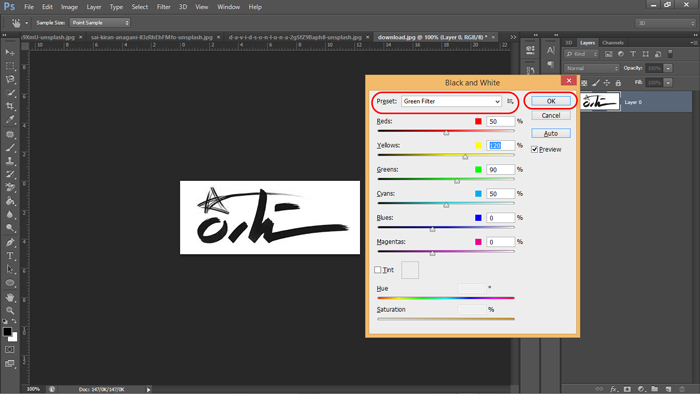Screen dimensions: 700x394
Task: Open the Normal blend mode dropdown
Action: coord(592,68)
